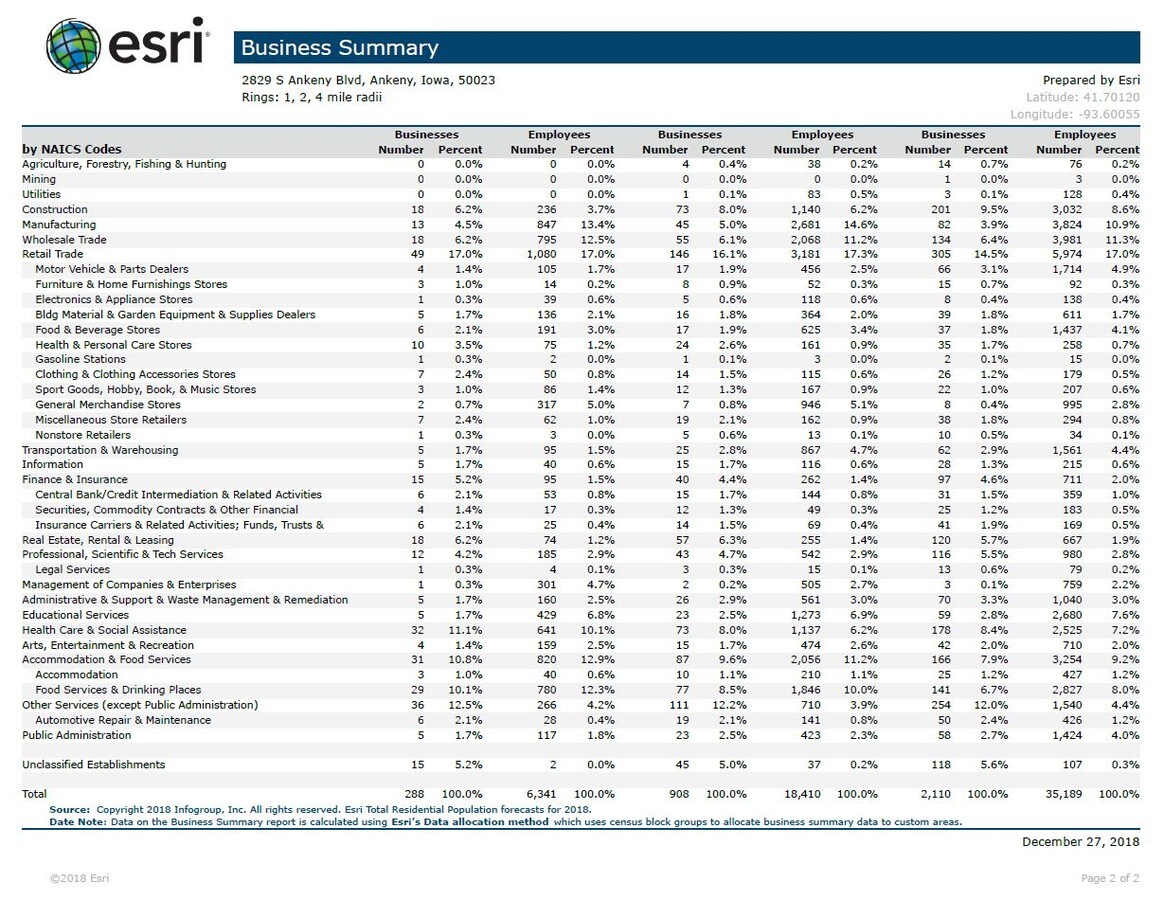Select "Food & Beverage Stores" row label

coord(97,330)
